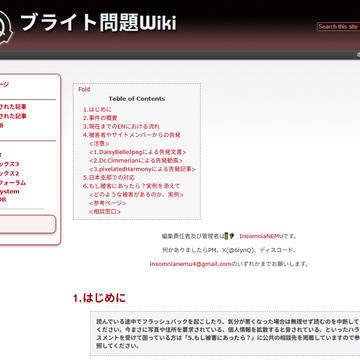The height and width of the screenshot is (360, 360).
Task: Go to the <注意> subsection link
Action: pos(99,143)
